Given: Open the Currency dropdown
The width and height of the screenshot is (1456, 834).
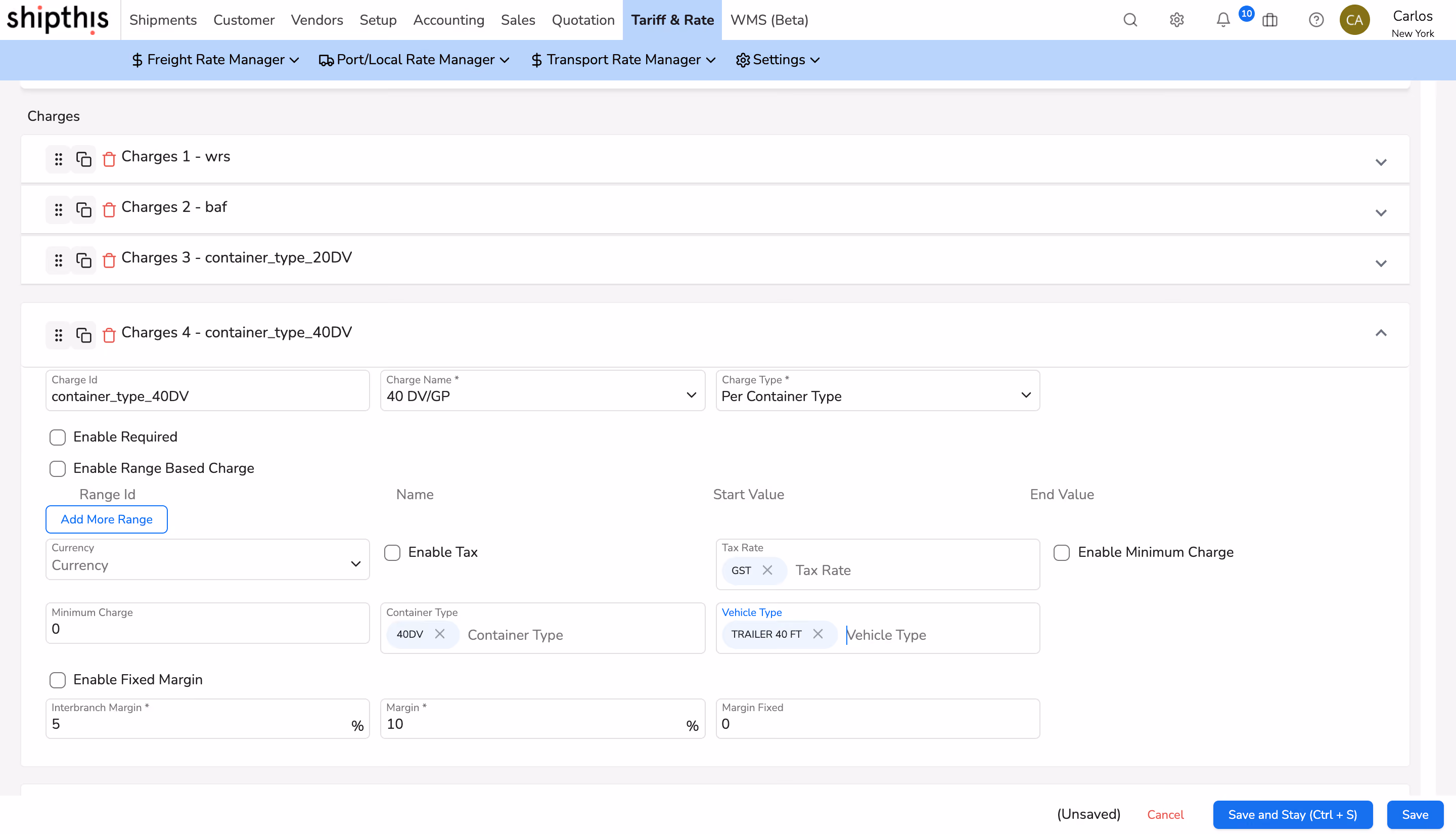Looking at the screenshot, I should 207,559.
